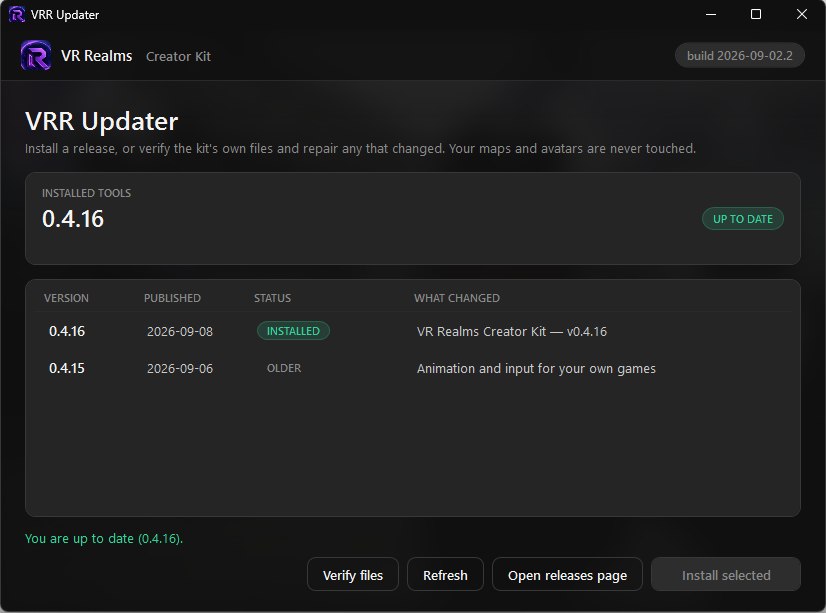Click the OLDER status label

point(283,368)
